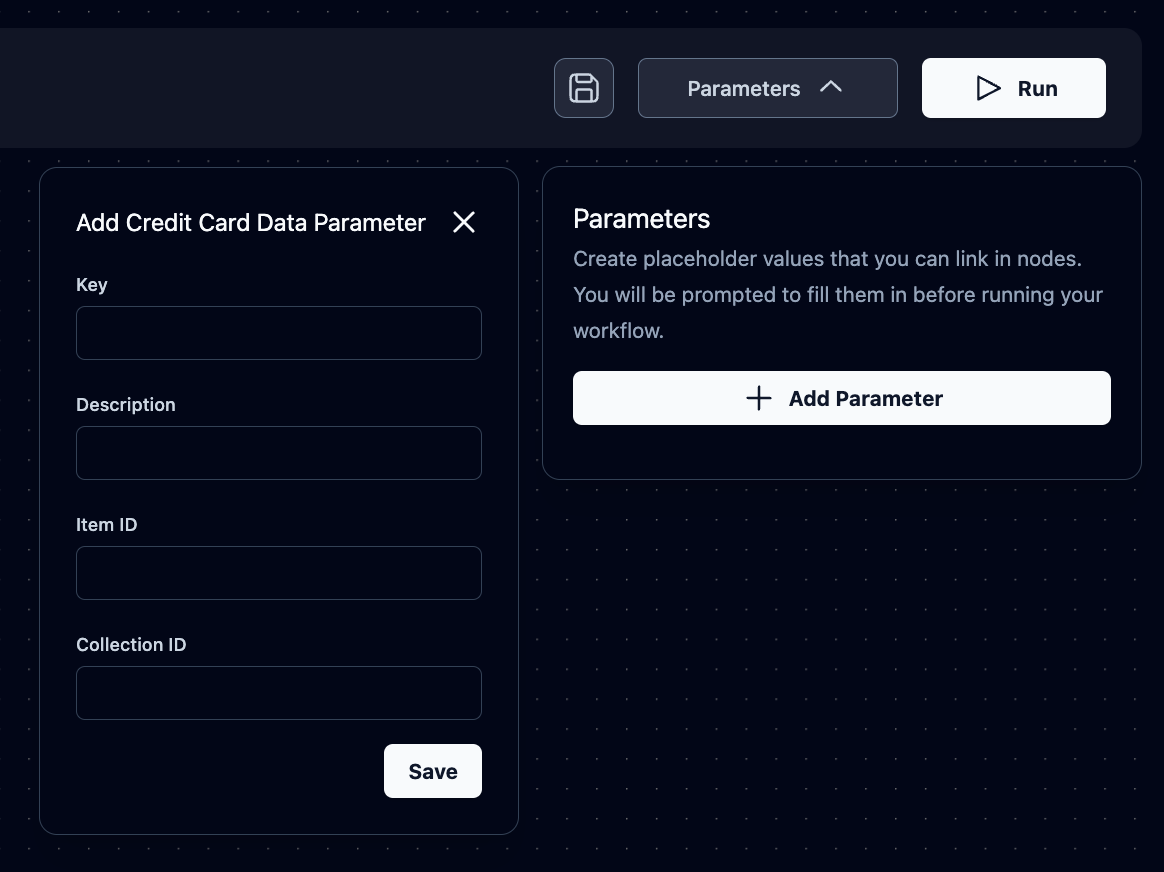
Task: Close the Add Credit Card Data Parameter panel
Action: click(464, 222)
